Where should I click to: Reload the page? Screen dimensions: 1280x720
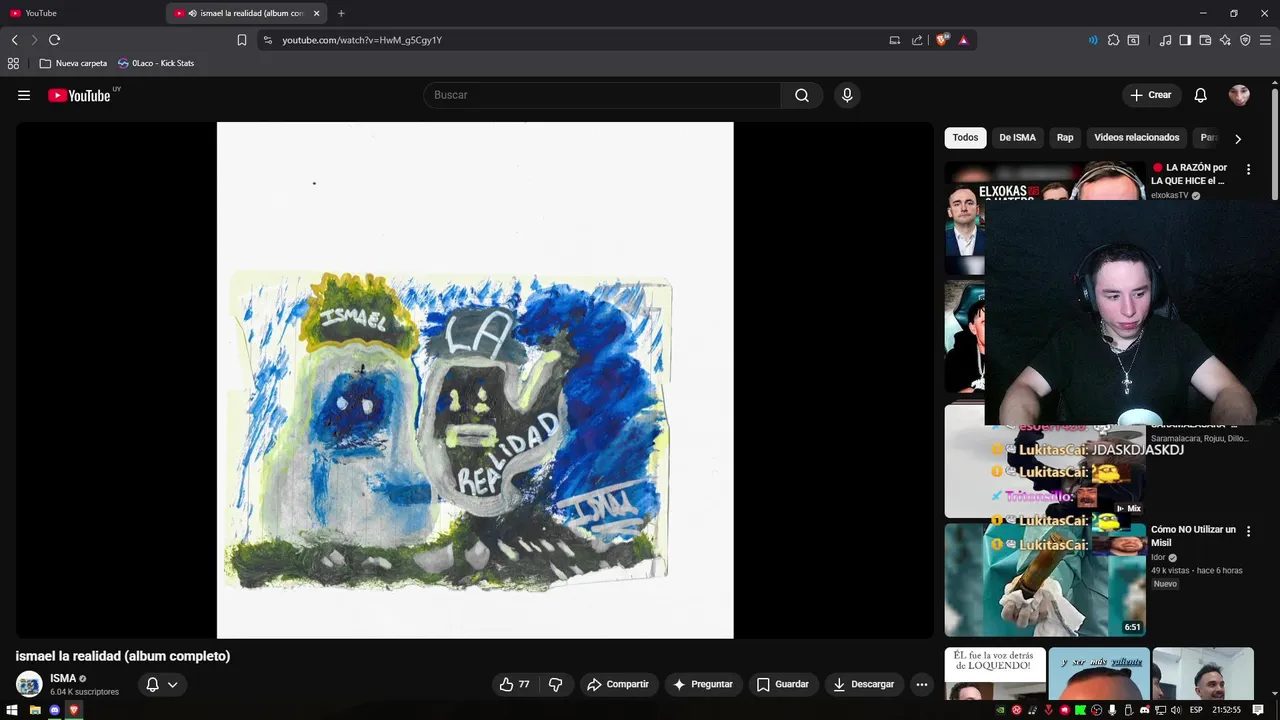click(54, 40)
